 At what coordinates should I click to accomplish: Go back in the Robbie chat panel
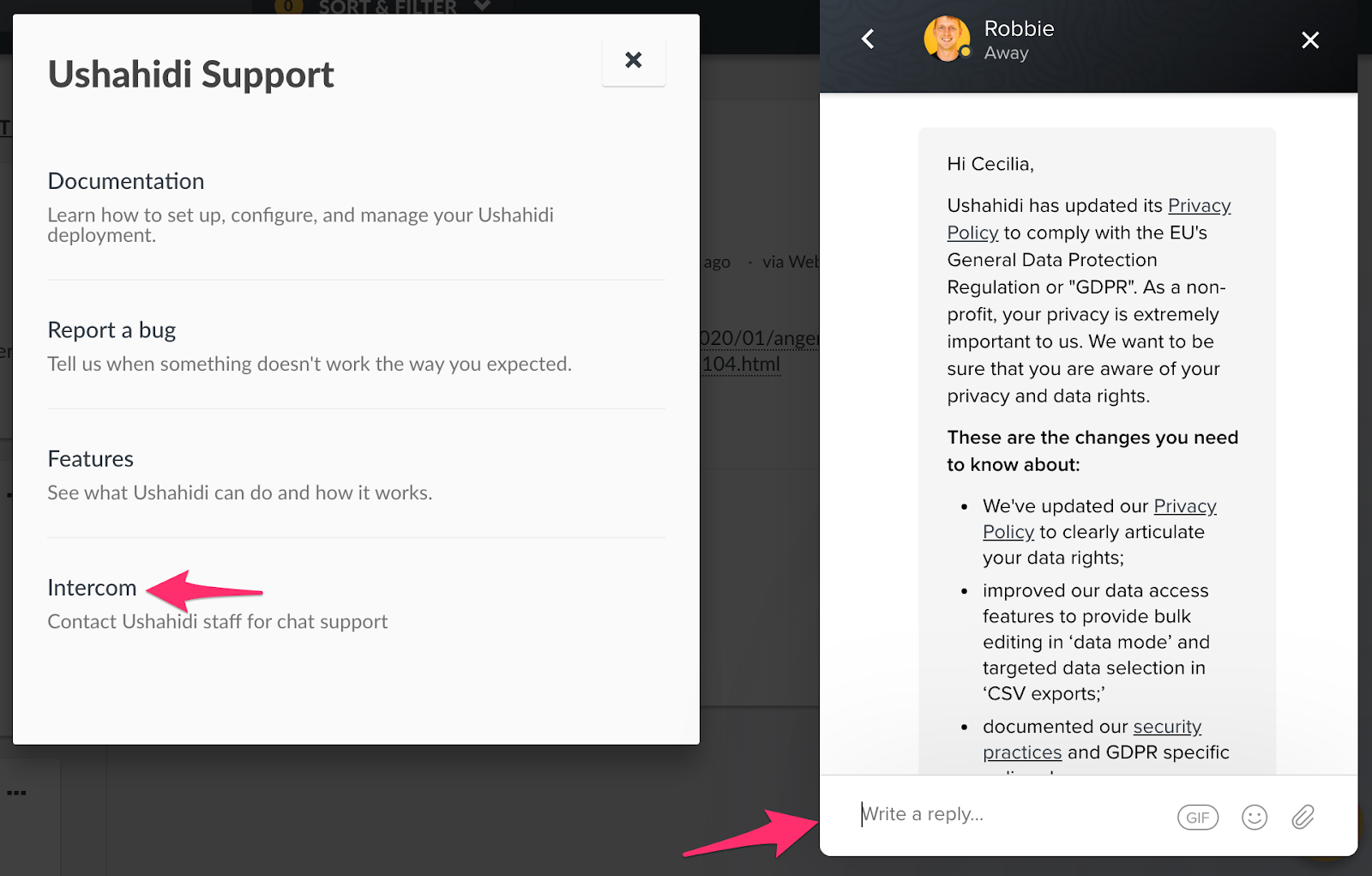coord(868,39)
